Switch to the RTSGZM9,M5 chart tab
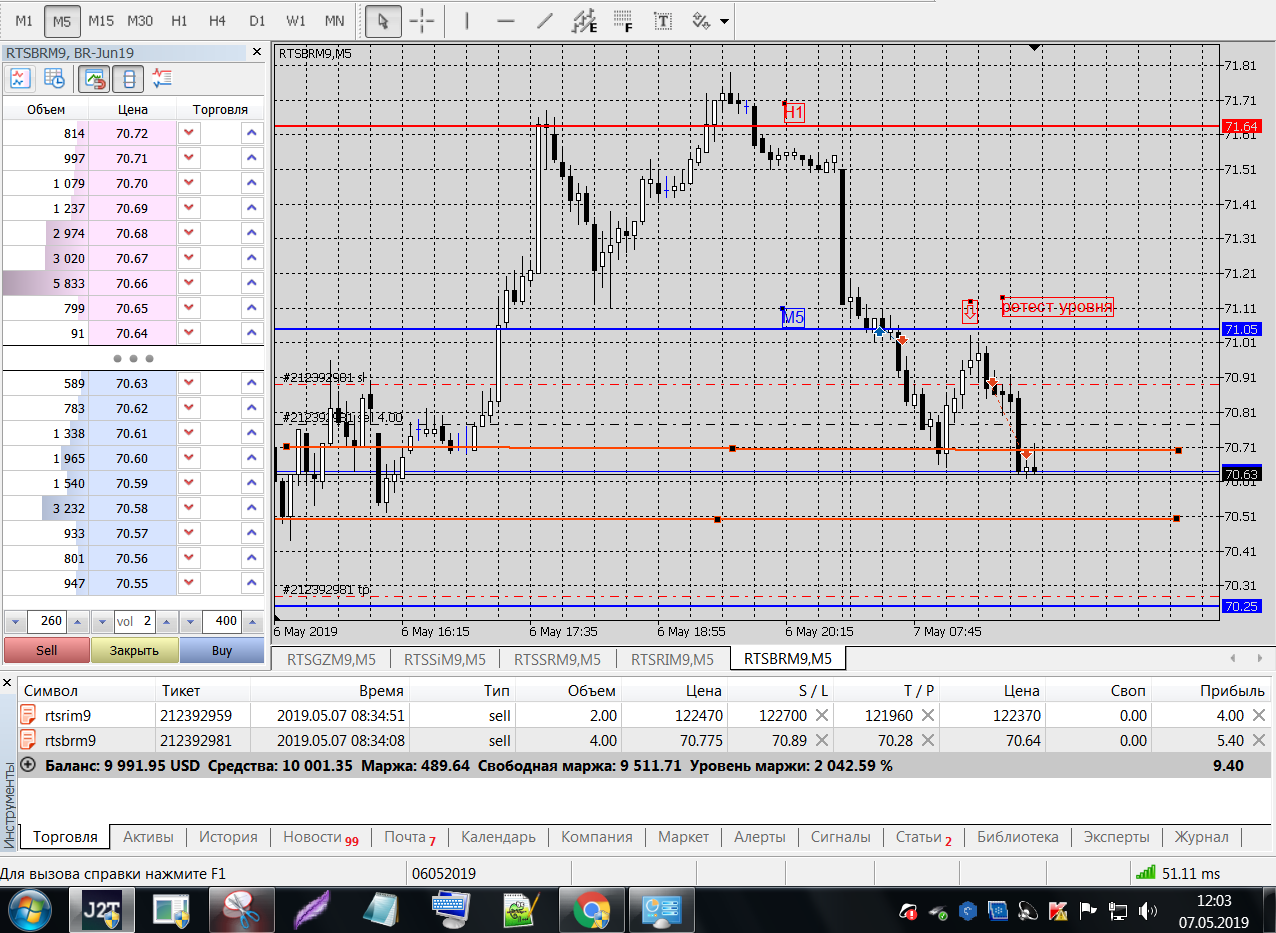Viewport: 1276px width, 933px height. 331,659
